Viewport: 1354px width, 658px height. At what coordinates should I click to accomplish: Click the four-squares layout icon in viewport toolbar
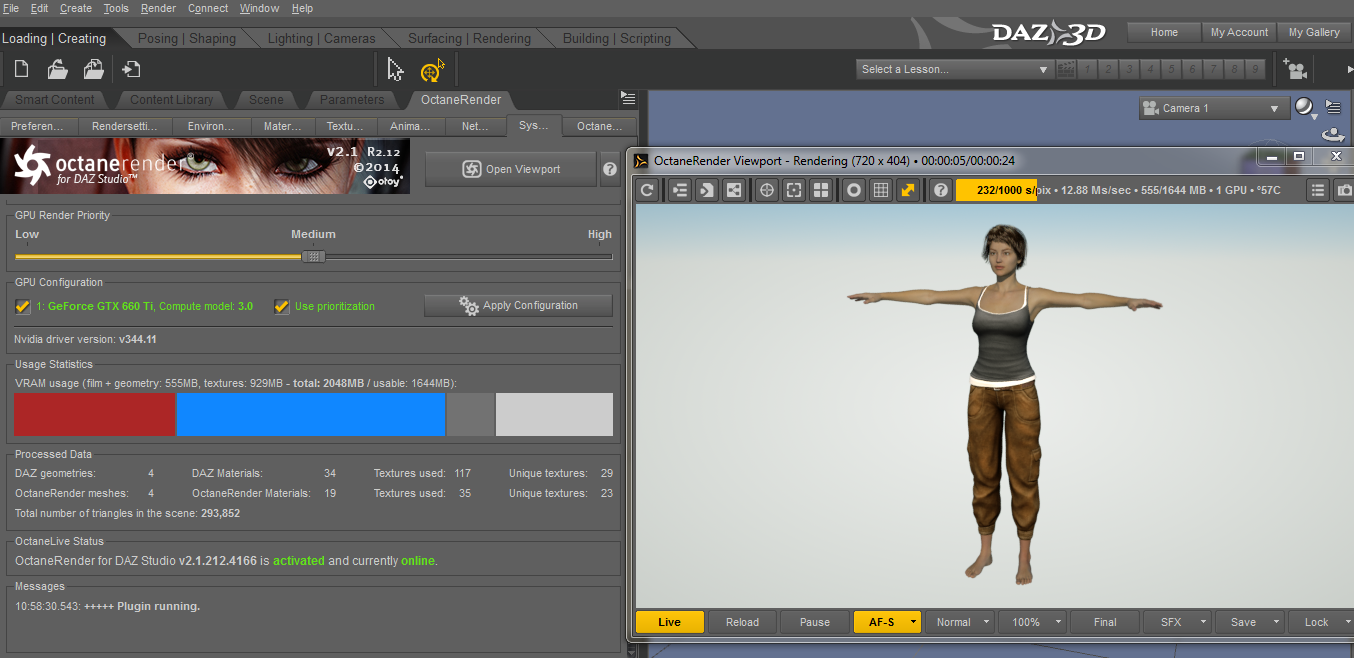point(821,190)
